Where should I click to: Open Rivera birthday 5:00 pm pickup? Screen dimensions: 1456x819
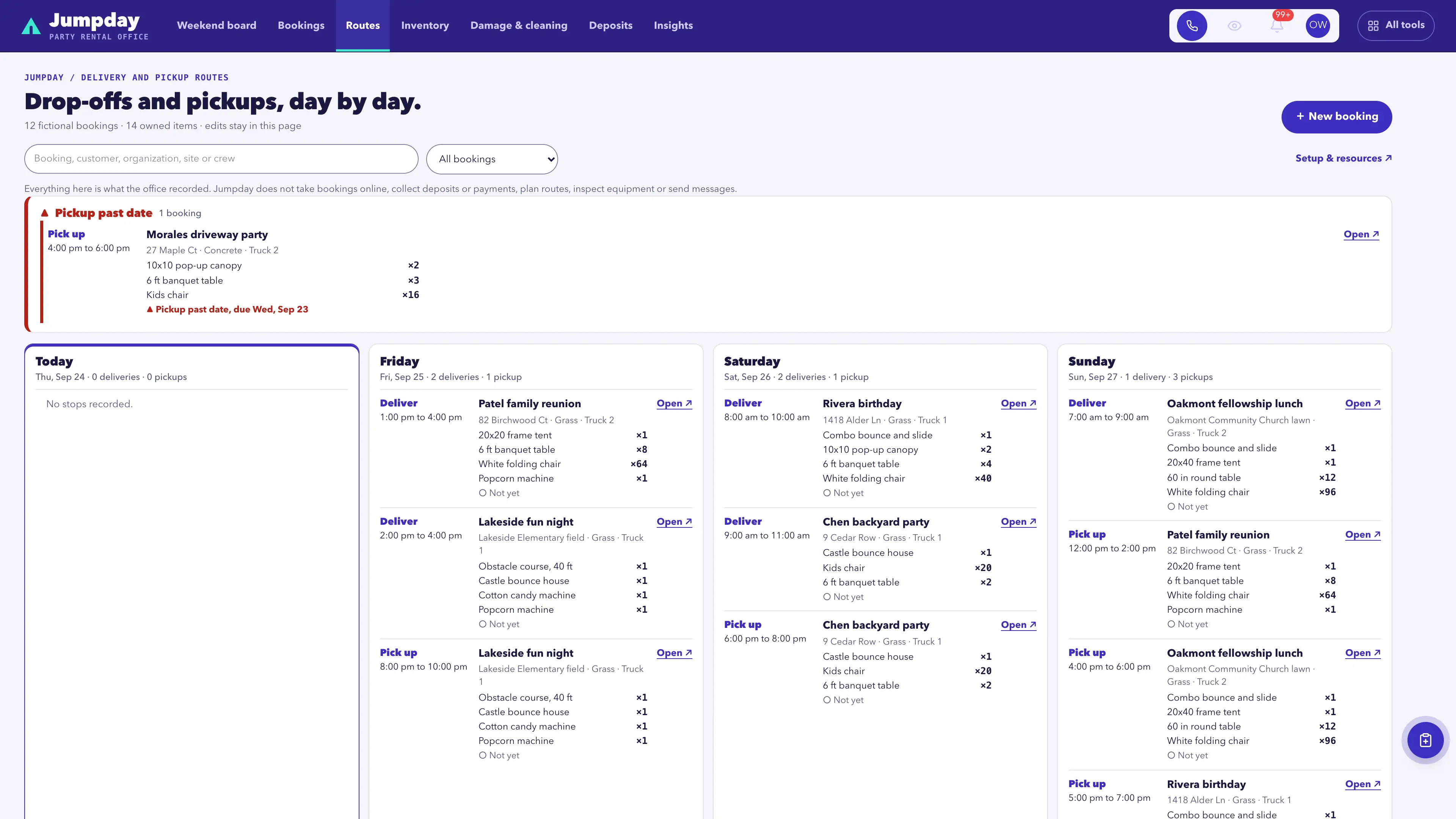tap(1362, 784)
